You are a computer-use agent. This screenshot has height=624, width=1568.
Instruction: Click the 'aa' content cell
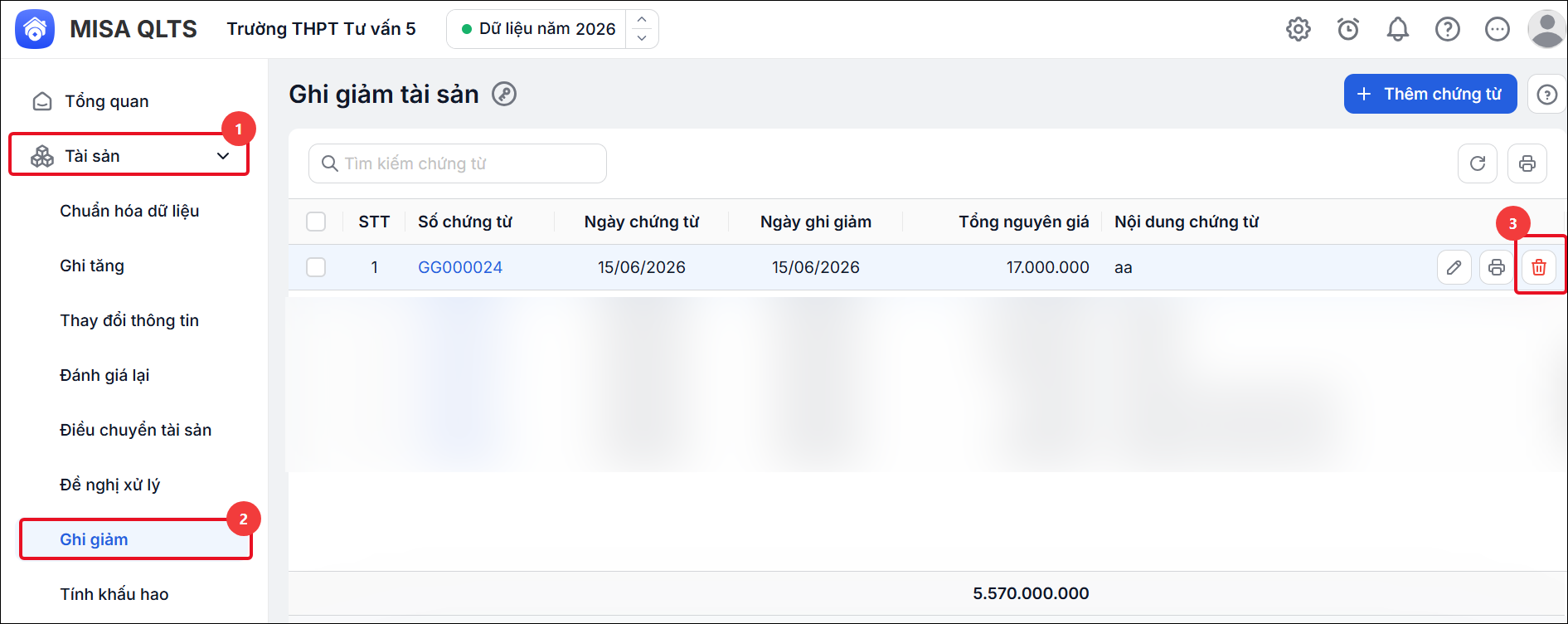pyautogui.click(x=1124, y=267)
